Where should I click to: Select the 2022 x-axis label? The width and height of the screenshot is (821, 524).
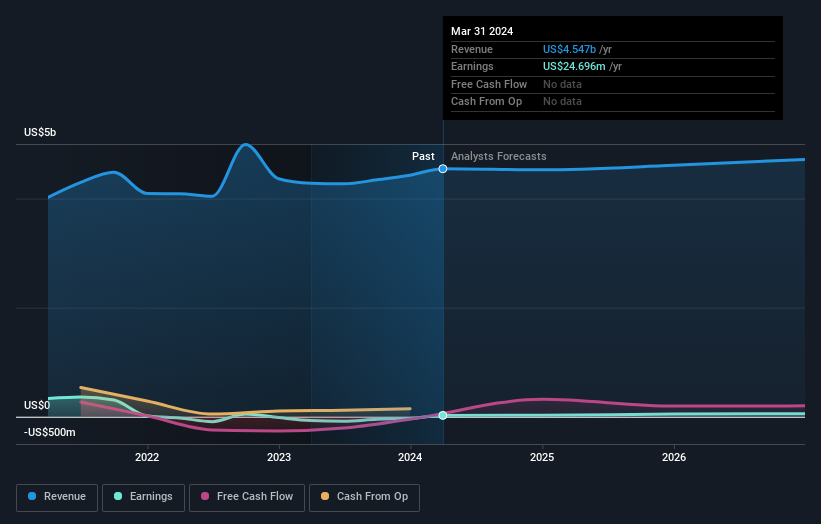coord(147,457)
